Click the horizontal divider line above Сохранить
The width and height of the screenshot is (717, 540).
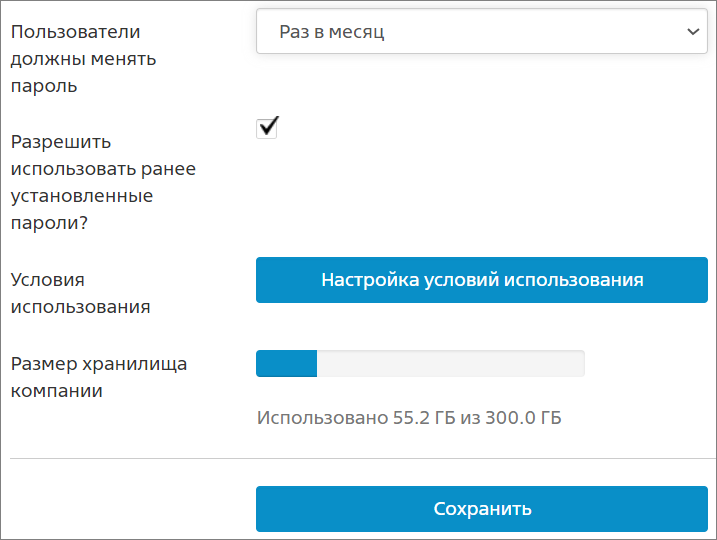pos(363,458)
